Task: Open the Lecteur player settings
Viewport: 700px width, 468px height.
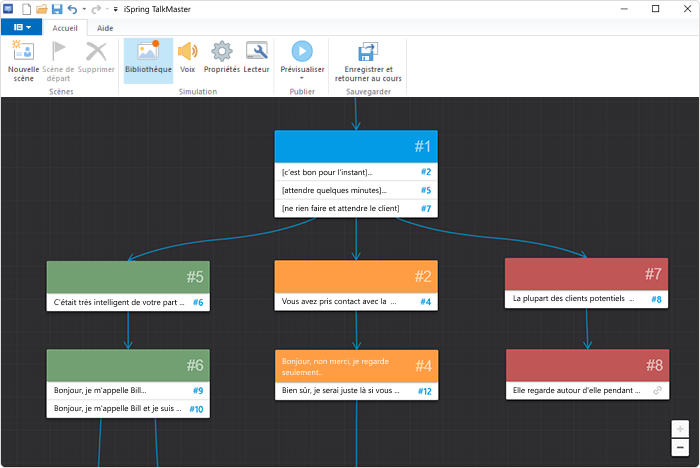Action: coord(257,51)
